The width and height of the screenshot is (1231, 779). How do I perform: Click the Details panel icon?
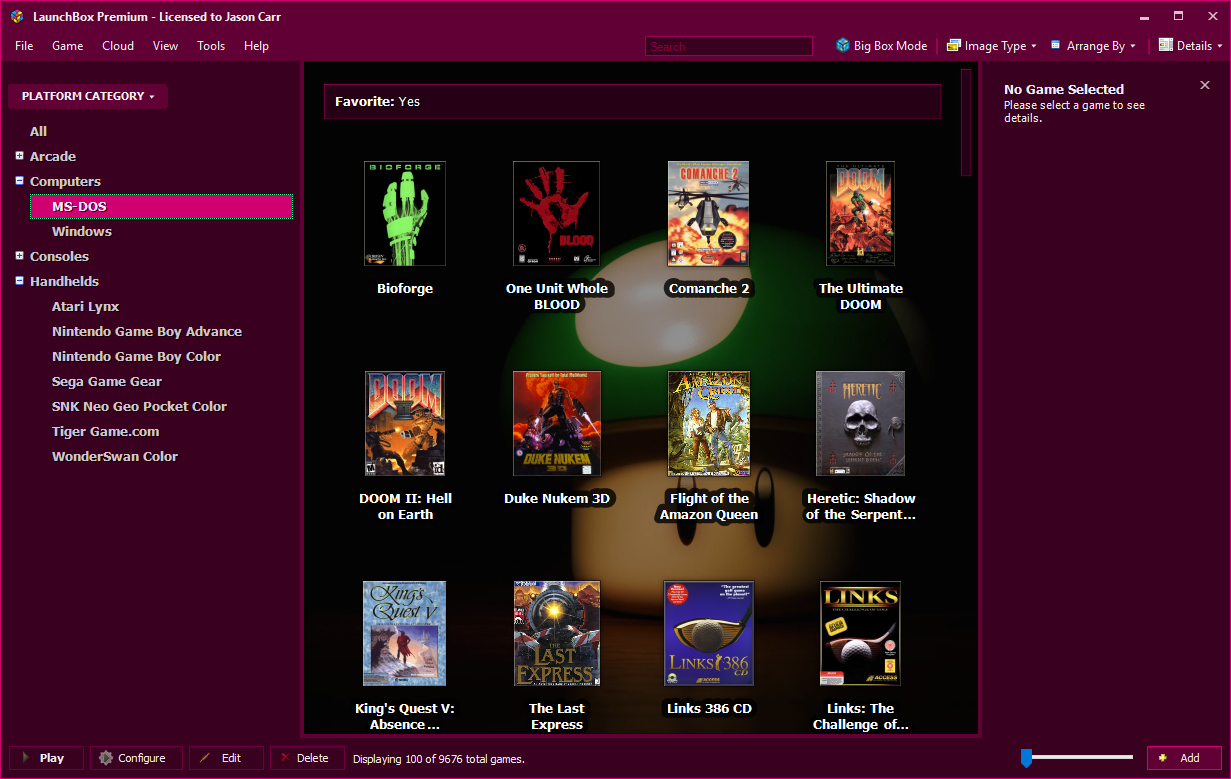point(1165,45)
